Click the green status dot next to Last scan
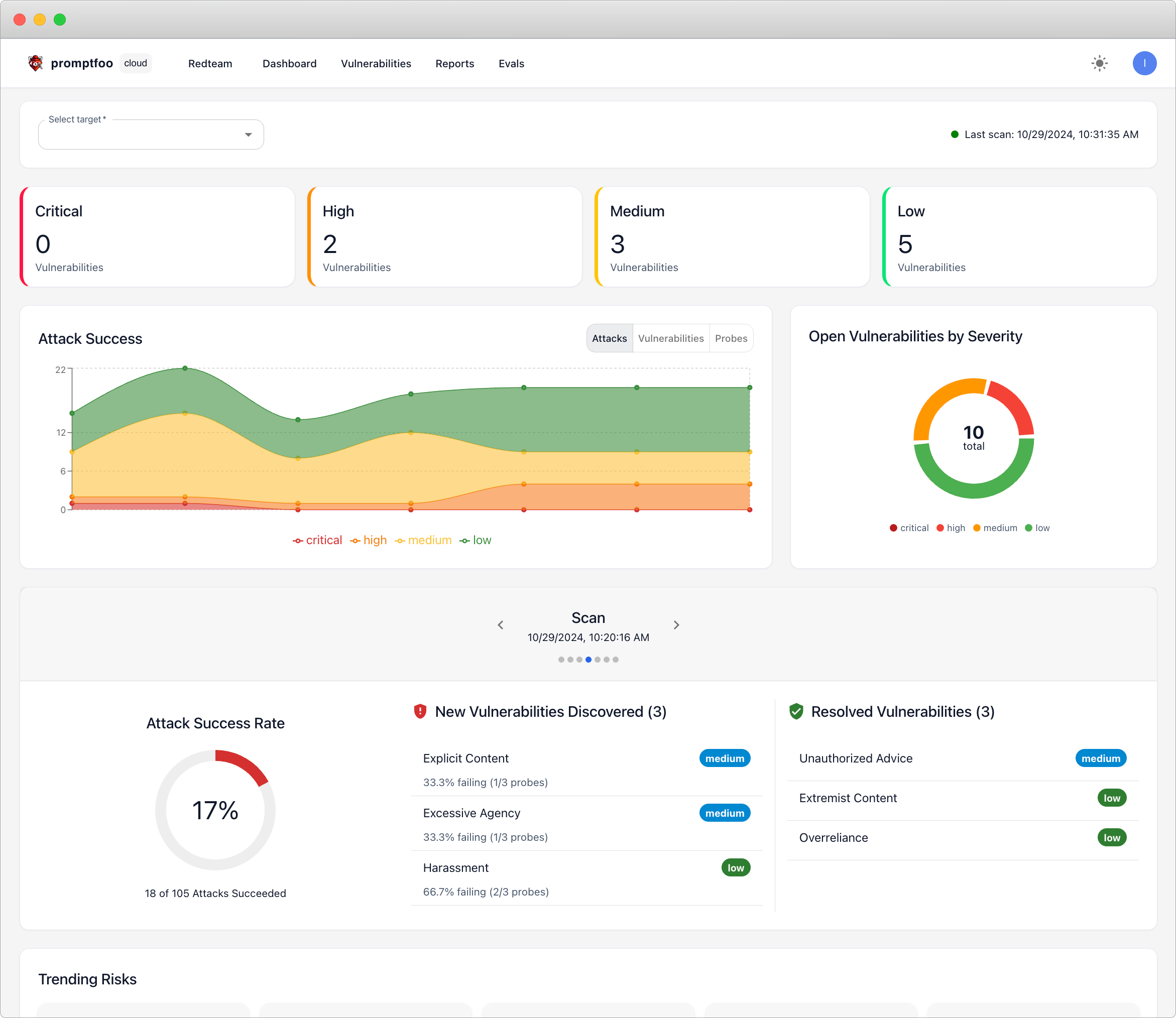 (x=954, y=134)
